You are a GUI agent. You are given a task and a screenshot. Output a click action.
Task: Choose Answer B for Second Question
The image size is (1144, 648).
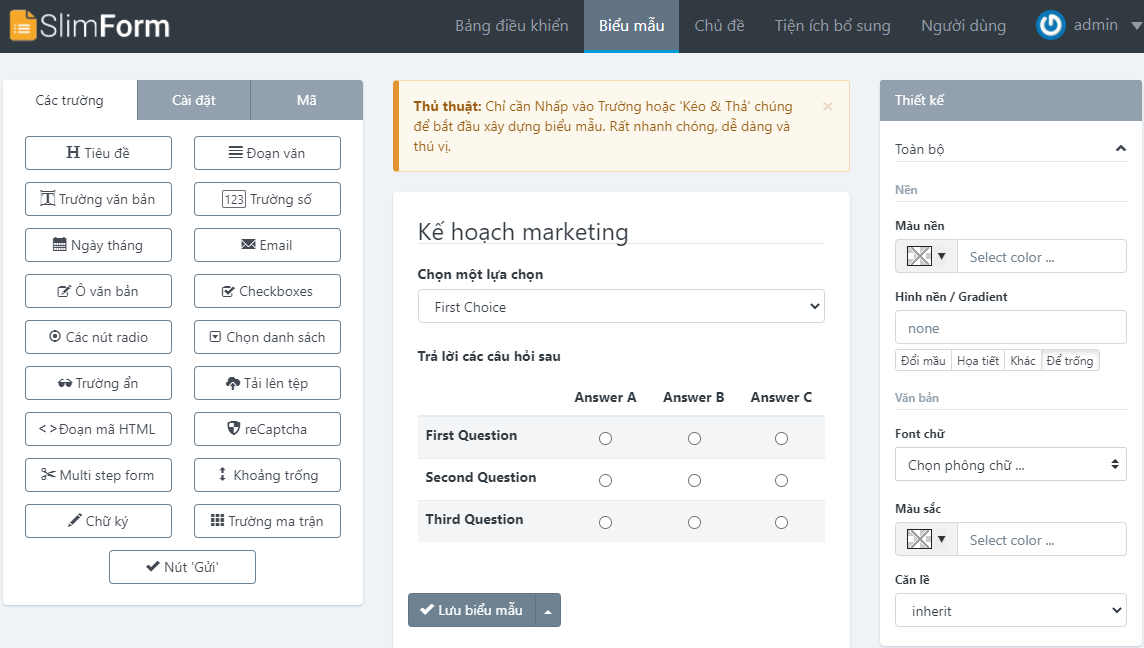coord(695,481)
